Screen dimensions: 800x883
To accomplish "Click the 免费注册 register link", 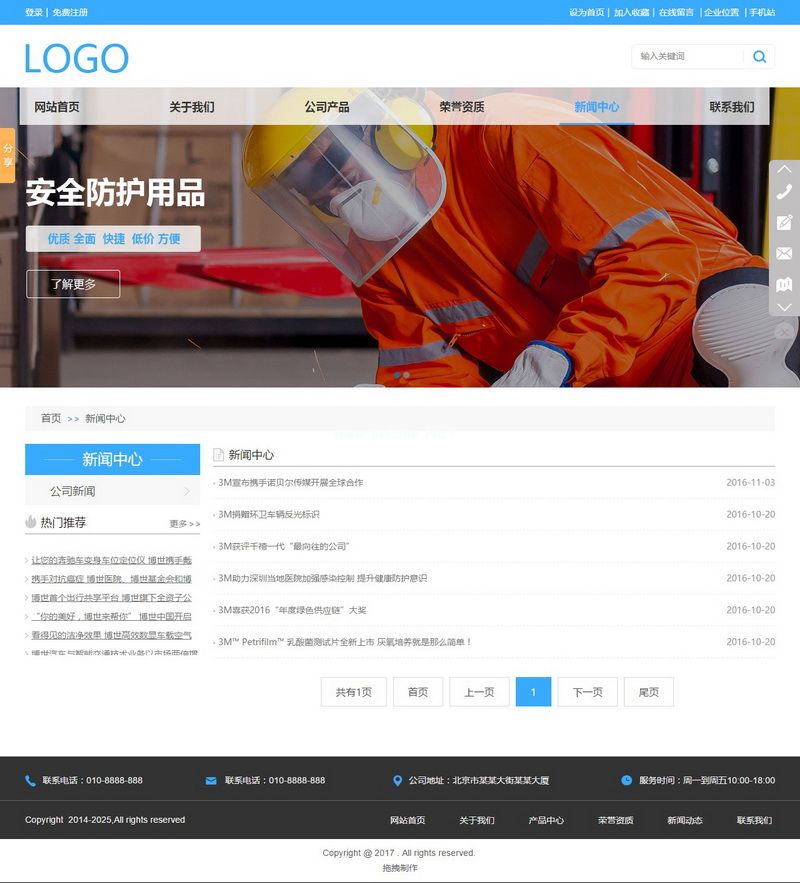I will coord(70,12).
